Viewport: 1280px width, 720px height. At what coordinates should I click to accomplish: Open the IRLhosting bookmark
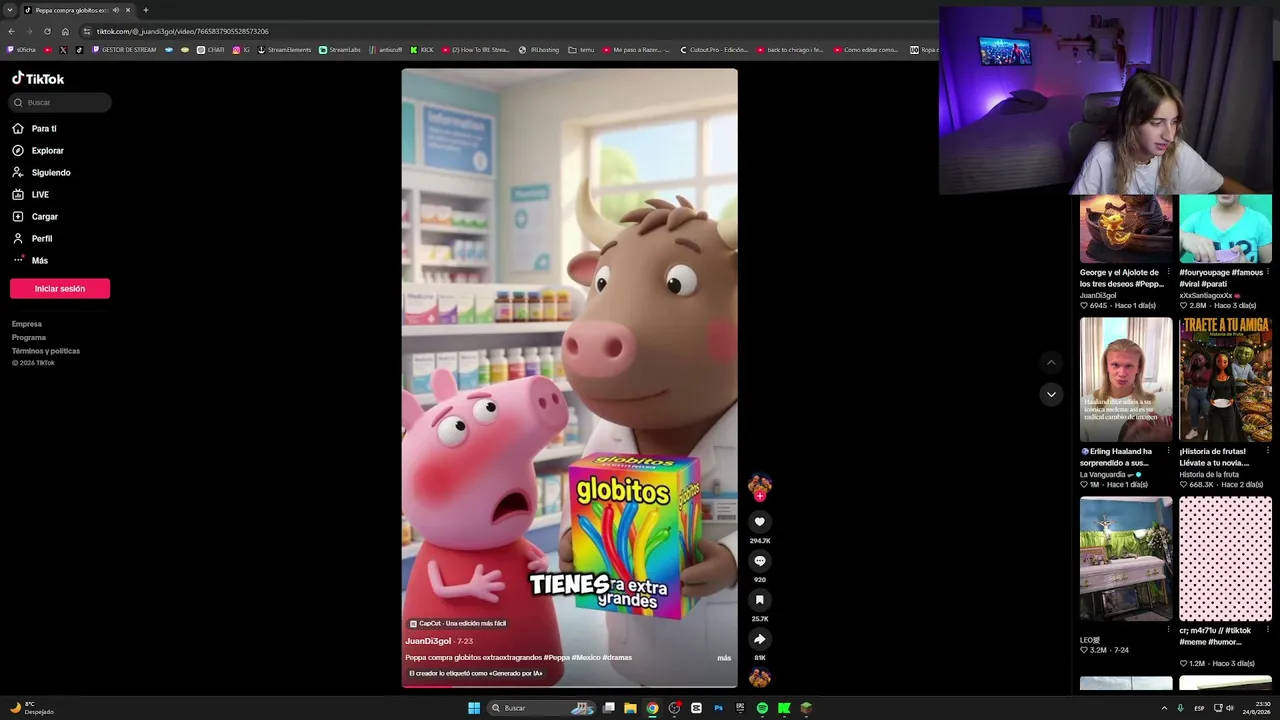click(539, 49)
